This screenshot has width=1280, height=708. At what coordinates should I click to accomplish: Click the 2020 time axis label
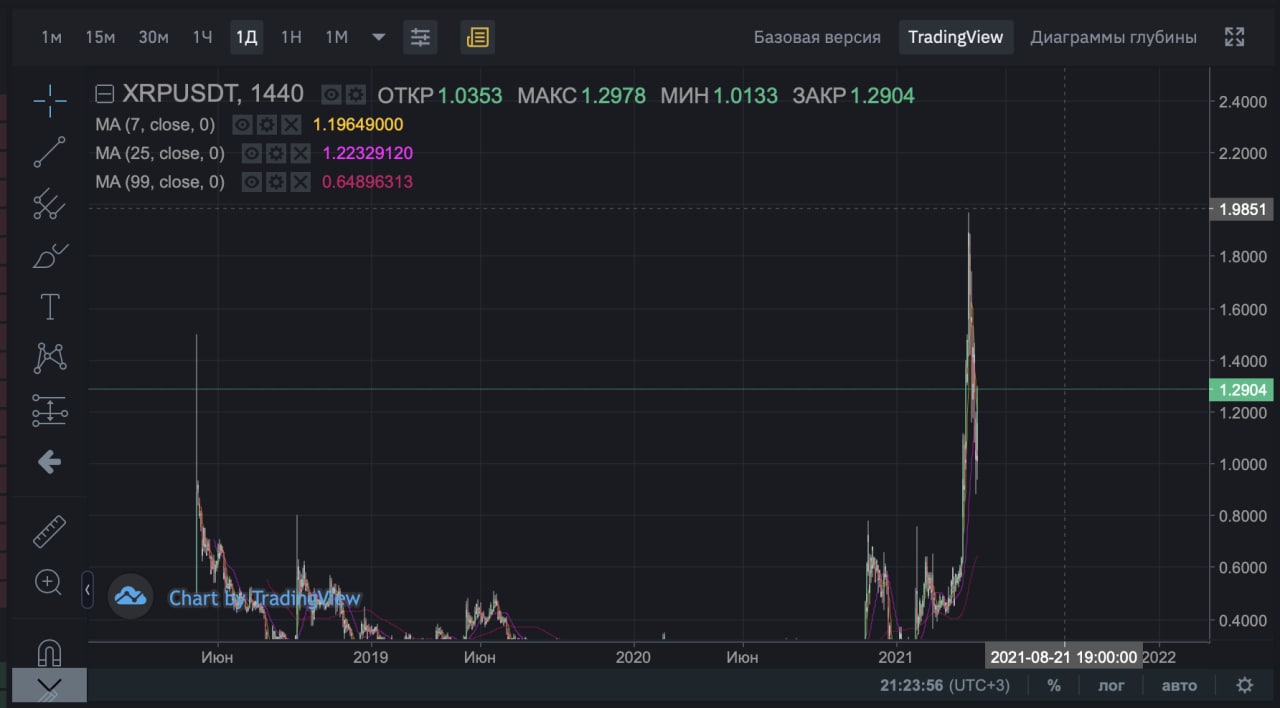pos(633,657)
